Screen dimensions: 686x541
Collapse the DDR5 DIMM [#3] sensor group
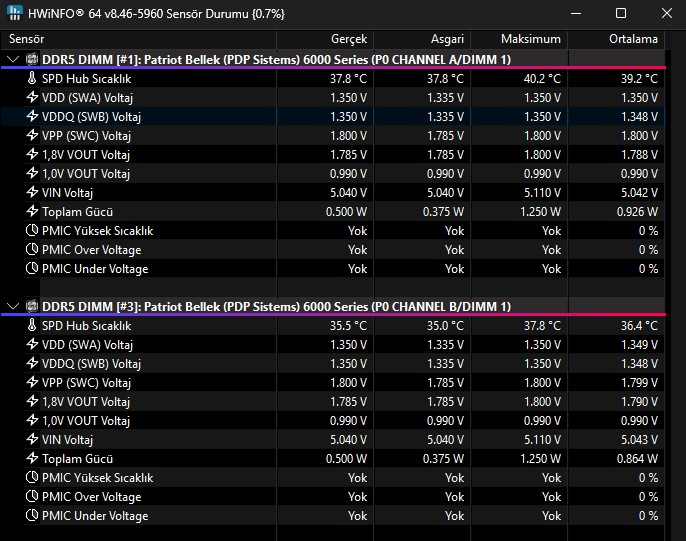tap(13, 306)
